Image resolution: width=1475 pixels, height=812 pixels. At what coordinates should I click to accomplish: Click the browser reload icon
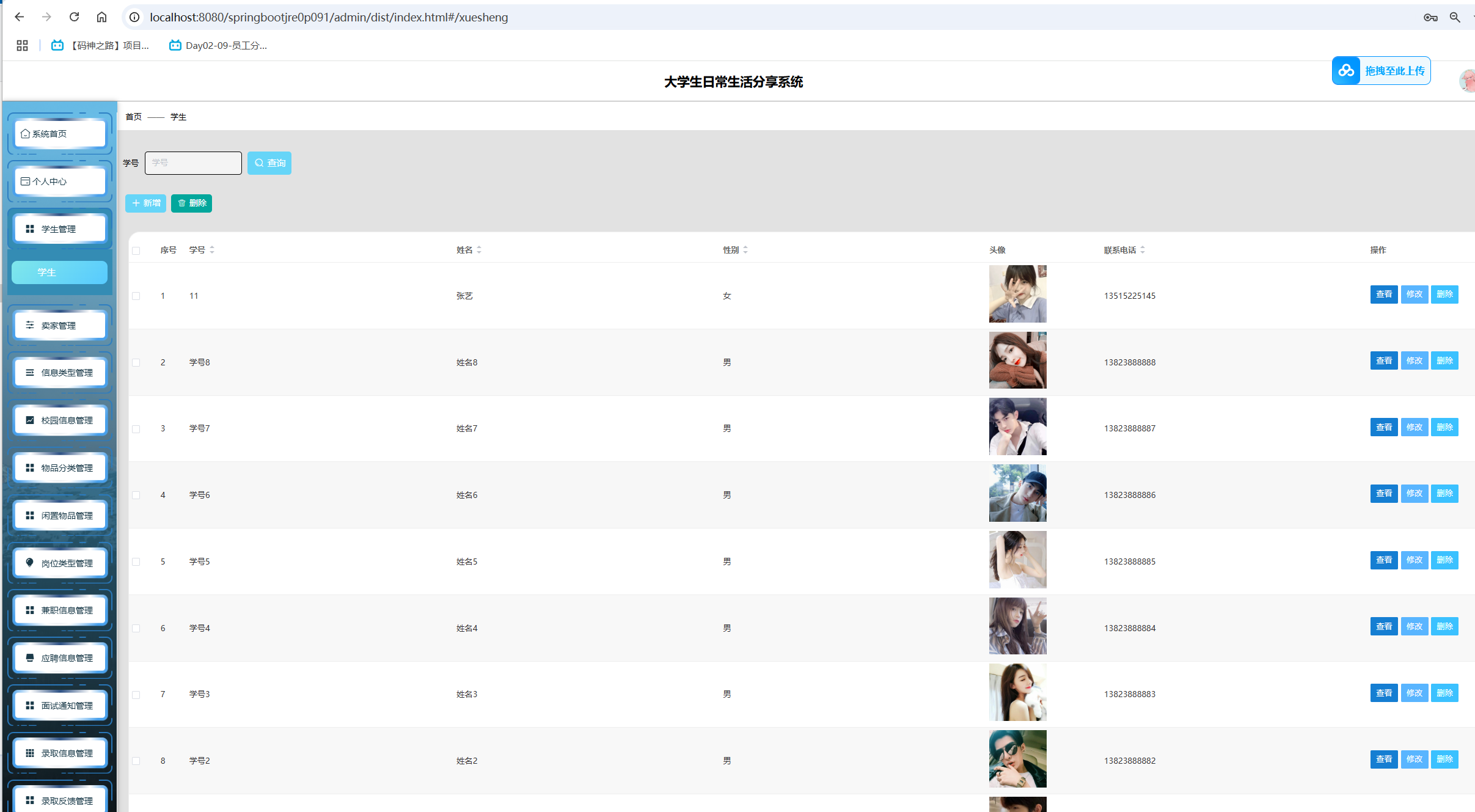(74, 17)
